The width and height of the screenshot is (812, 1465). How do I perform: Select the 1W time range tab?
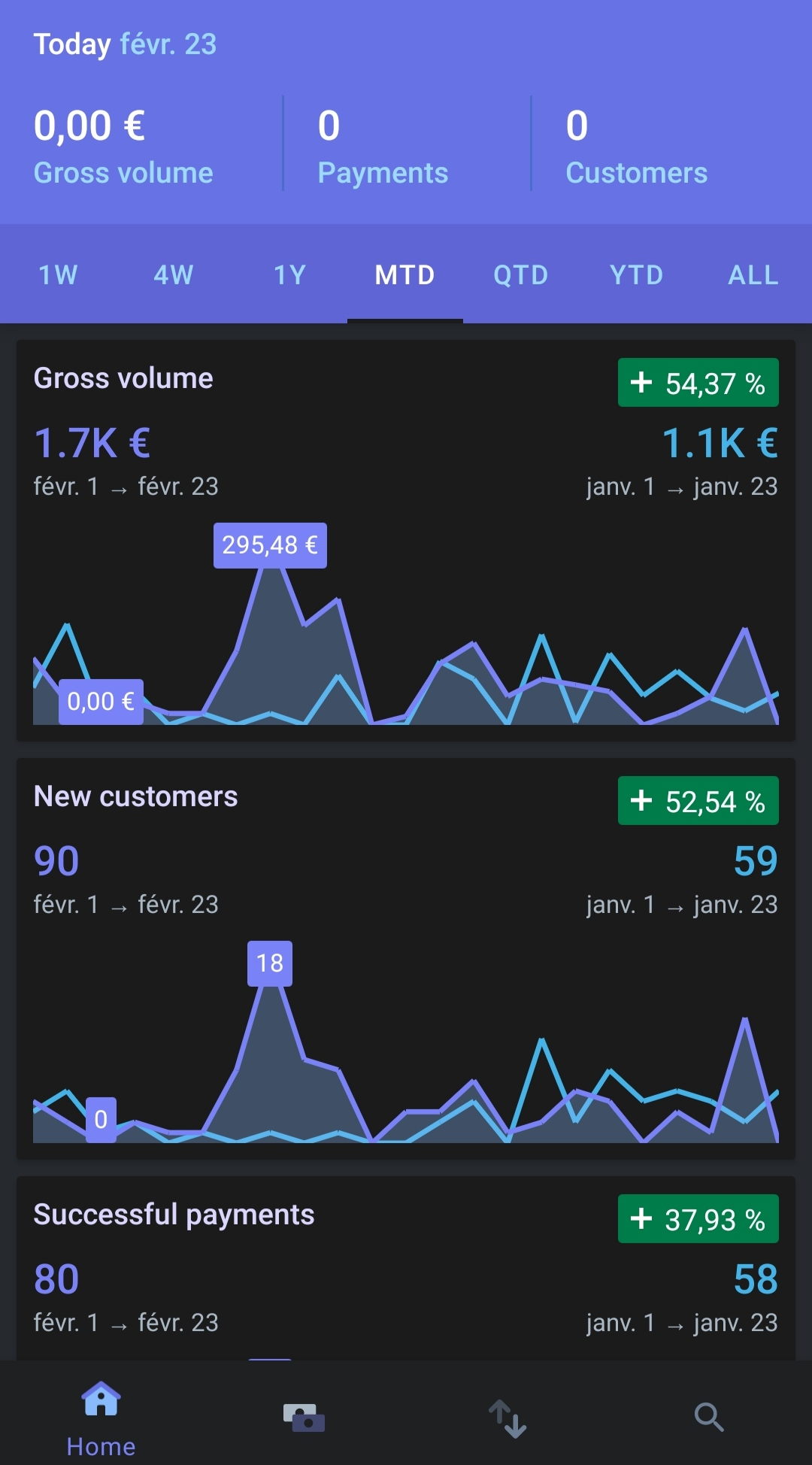point(58,274)
